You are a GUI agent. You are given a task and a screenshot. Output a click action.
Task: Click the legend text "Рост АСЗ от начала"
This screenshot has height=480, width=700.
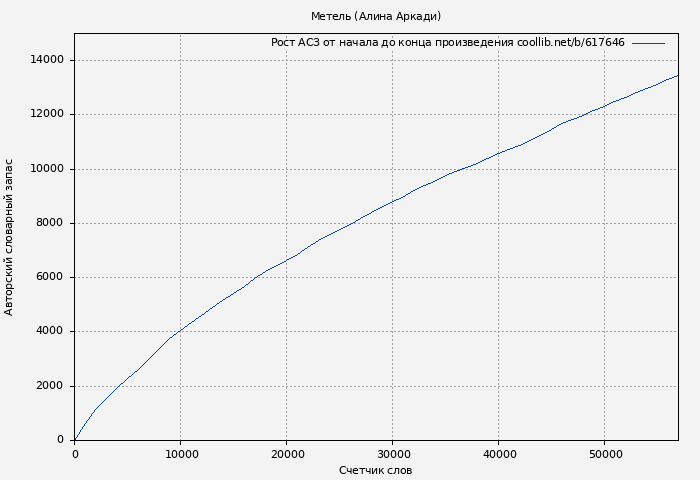coord(330,43)
